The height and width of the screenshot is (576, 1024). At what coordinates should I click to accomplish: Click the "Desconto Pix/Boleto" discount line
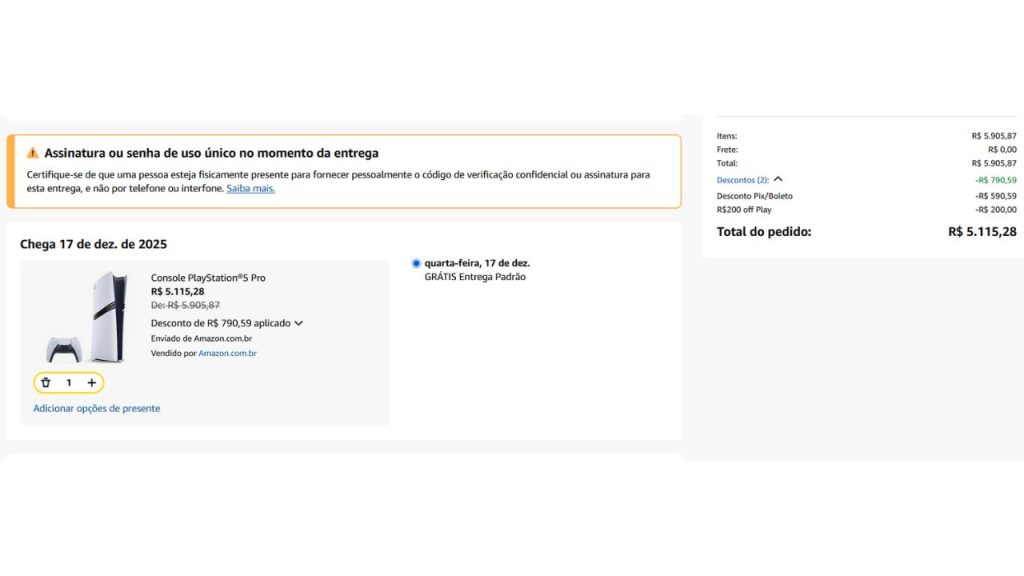point(754,196)
